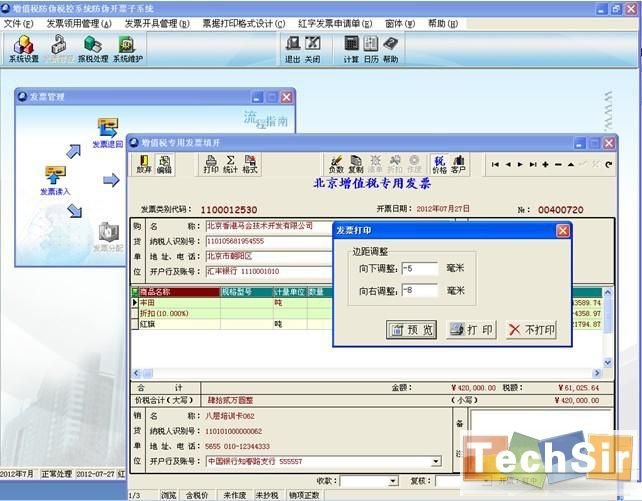
Task: Click the 负数 negative invoice icon
Action: pos(336,164)
